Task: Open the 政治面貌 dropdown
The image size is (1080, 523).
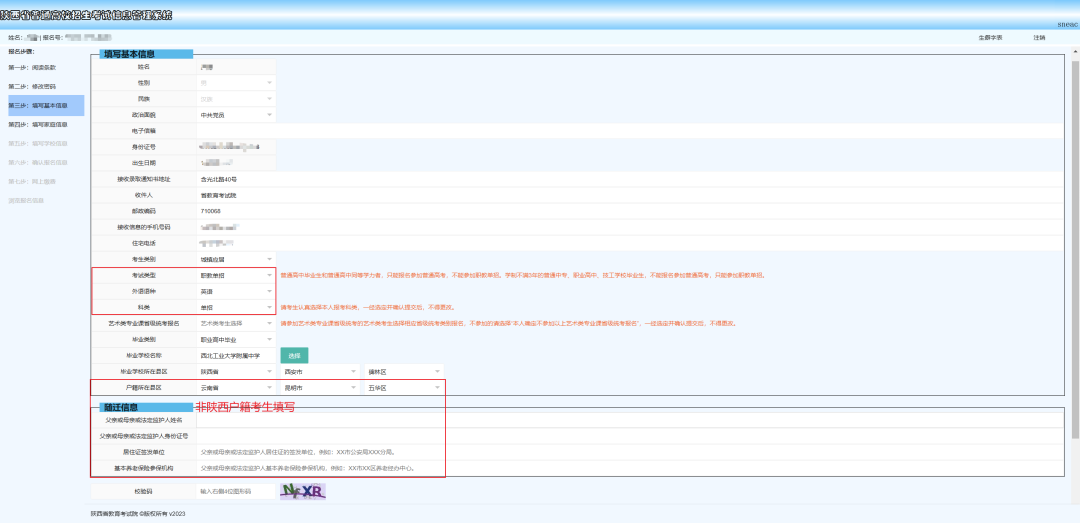Action: (236, 115)
